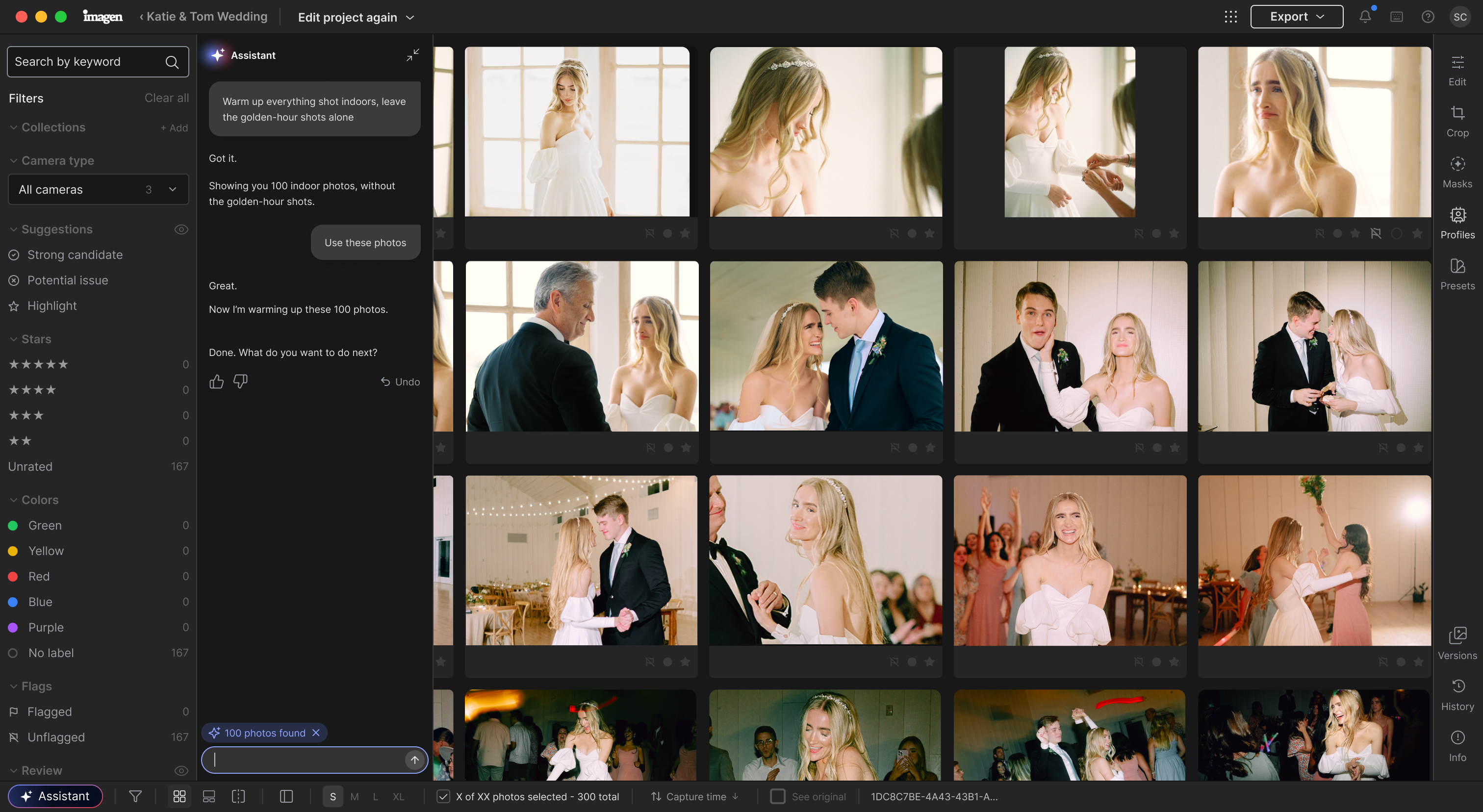Toggle Suggestions visibility eye icon
The width and height of the screenshot is (1483, 812).
click(x=181, y=229)
